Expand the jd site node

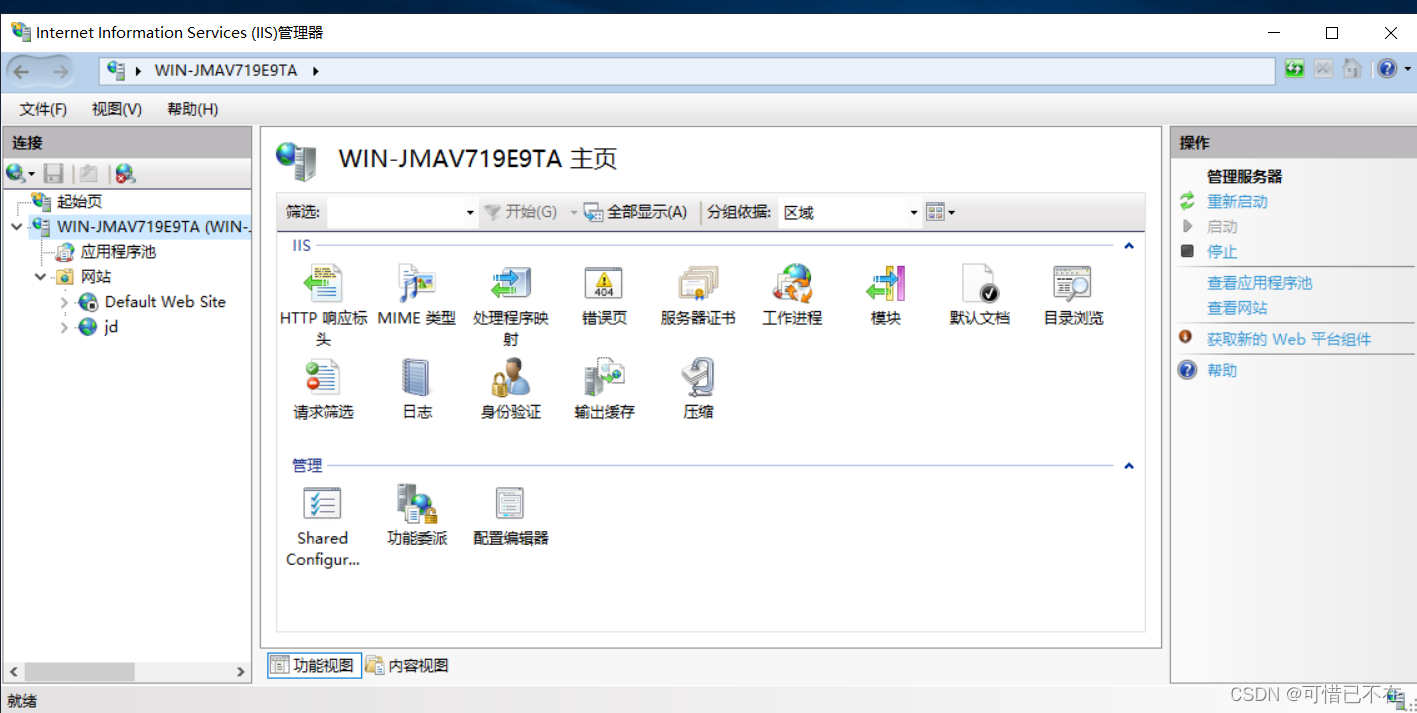tap(65, 327)
